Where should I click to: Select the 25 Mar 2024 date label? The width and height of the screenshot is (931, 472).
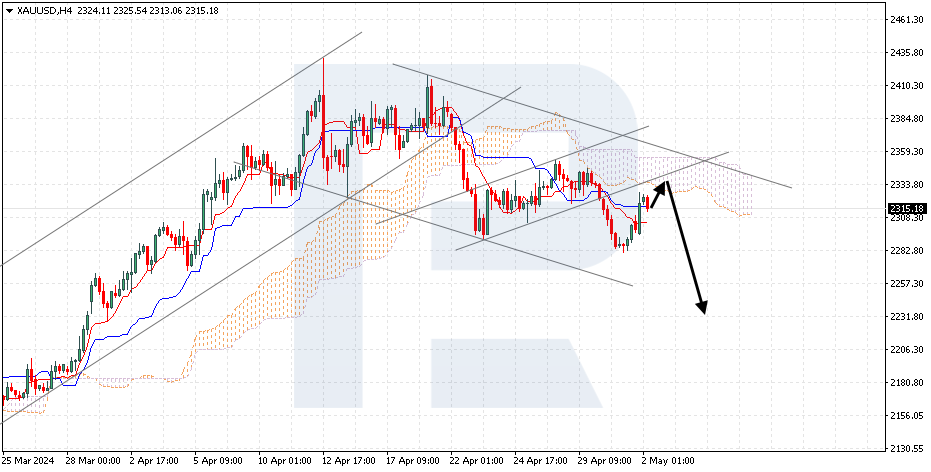[x=28, y=461]
